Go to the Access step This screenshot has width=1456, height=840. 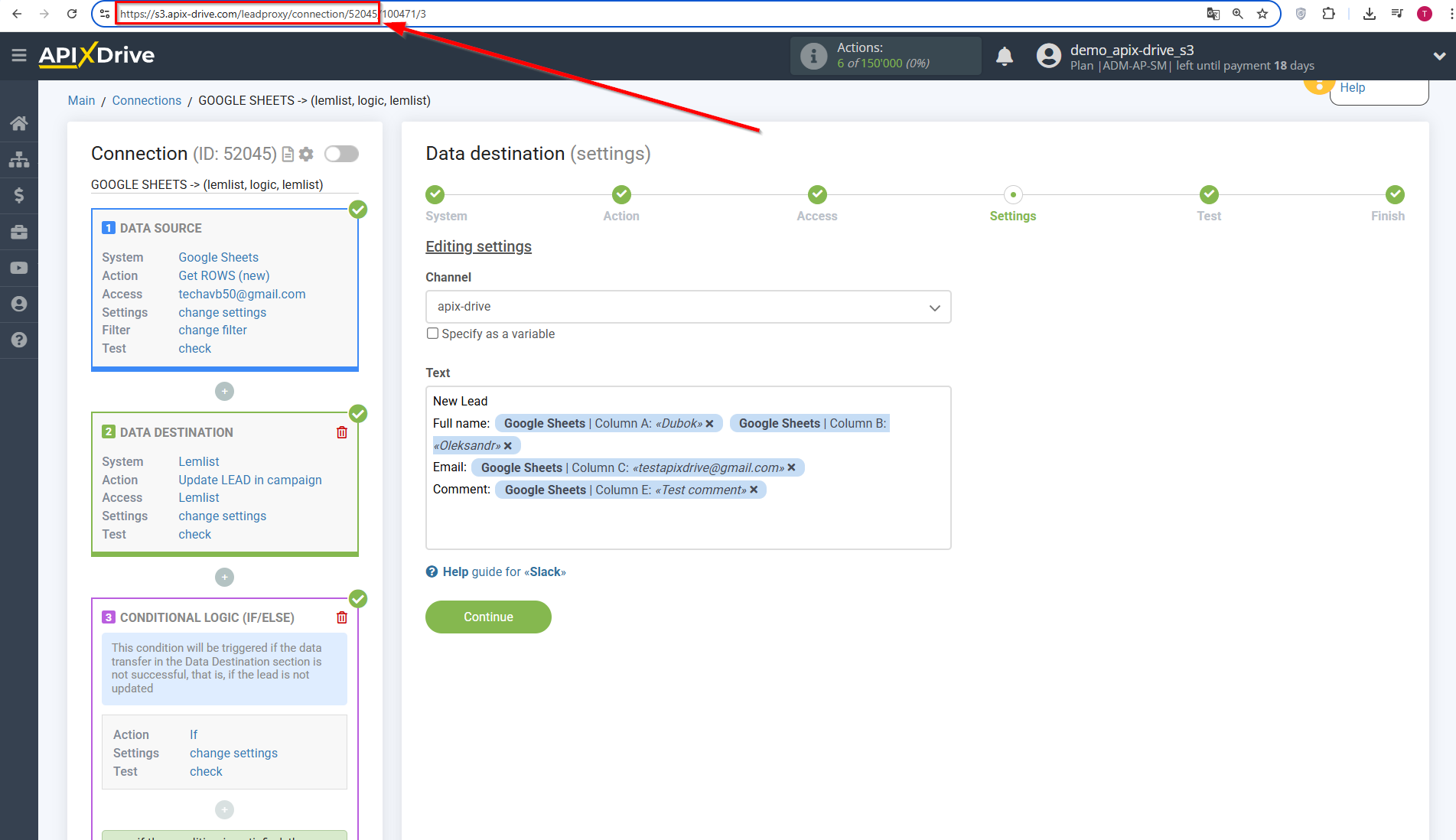pyautogui.click(x=817, y=194)
